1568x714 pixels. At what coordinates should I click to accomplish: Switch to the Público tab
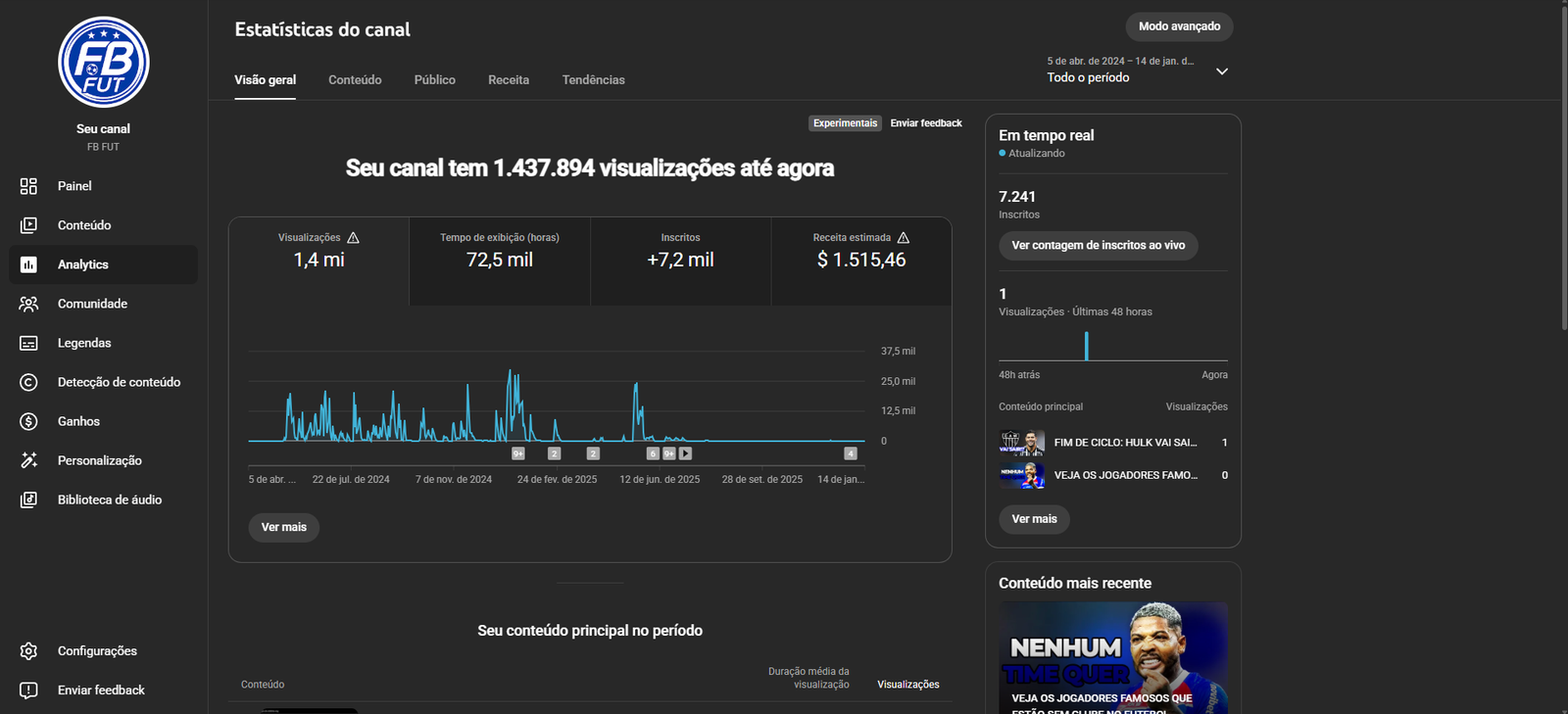click(434, 80)
